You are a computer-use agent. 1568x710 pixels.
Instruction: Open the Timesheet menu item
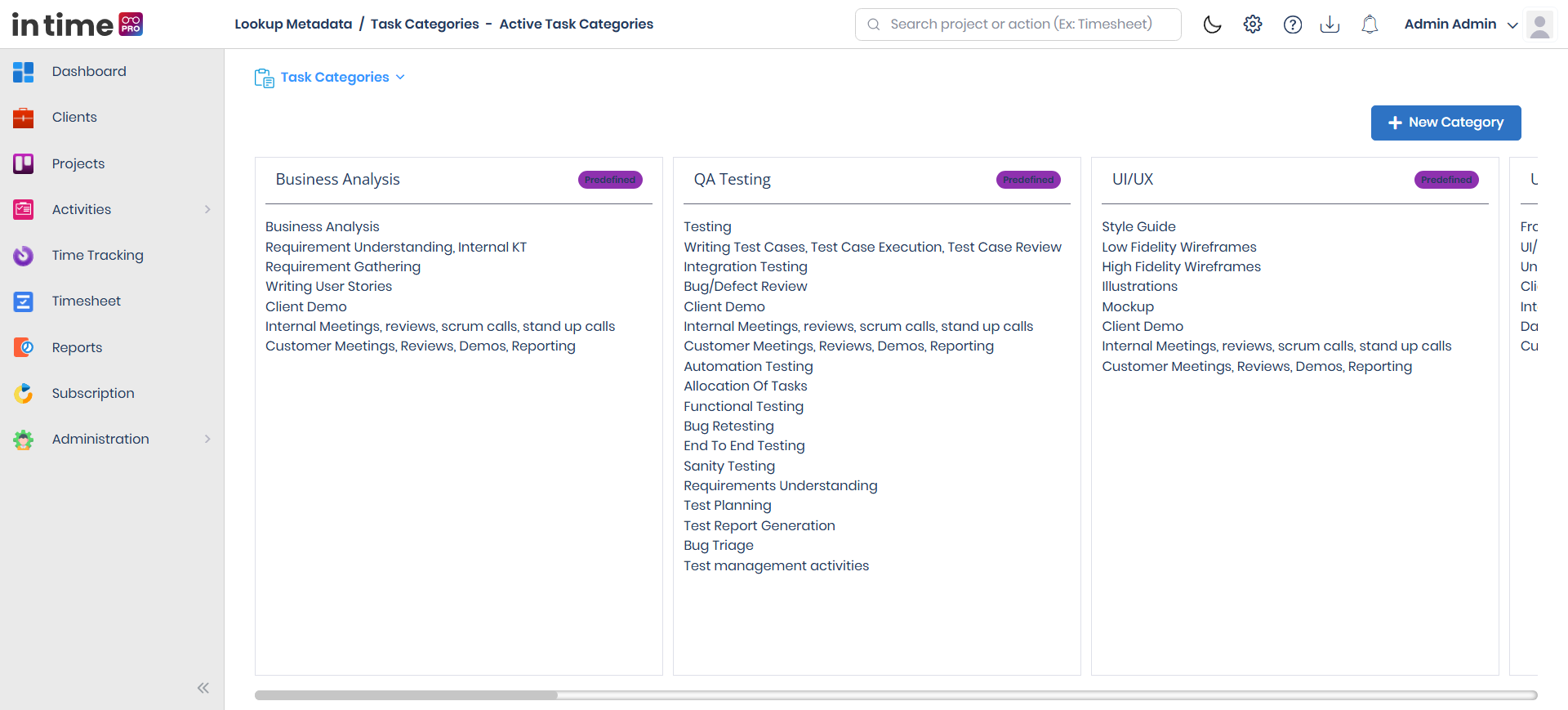coord(87,301)
